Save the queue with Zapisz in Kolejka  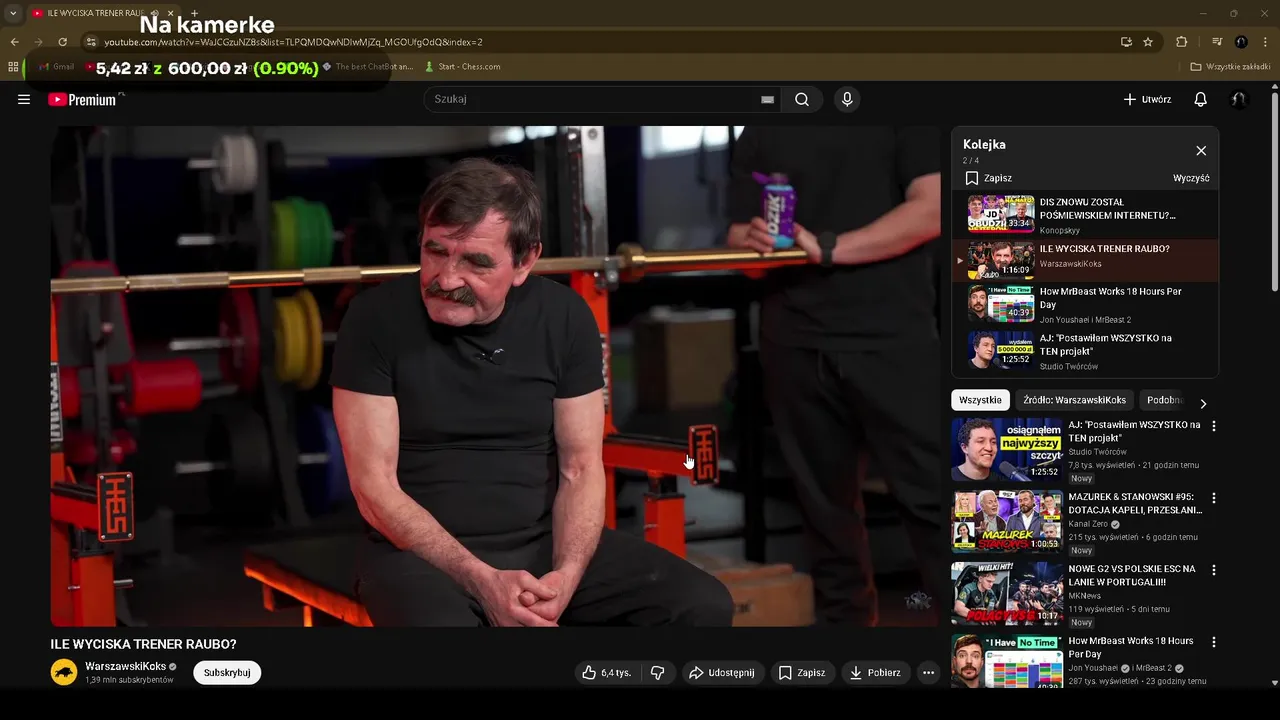click(x=988, y=178)
